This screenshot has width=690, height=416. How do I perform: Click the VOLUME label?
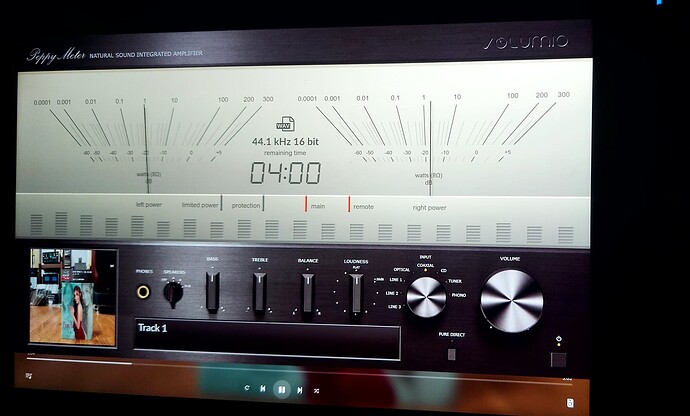pos(510,259)
